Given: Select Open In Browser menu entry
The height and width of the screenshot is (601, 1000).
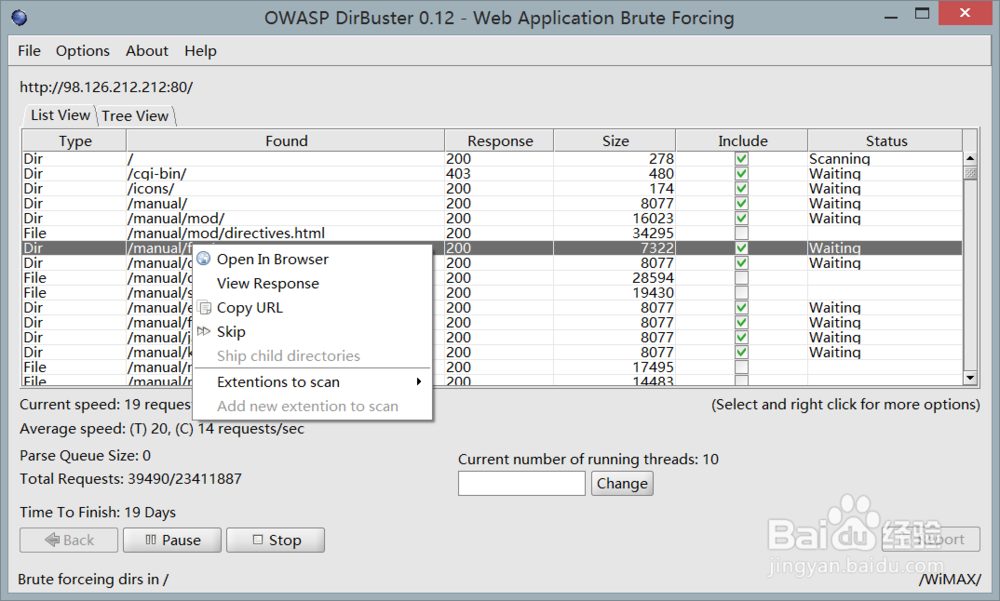Looking at the screenshot, I should pos(272,259).
